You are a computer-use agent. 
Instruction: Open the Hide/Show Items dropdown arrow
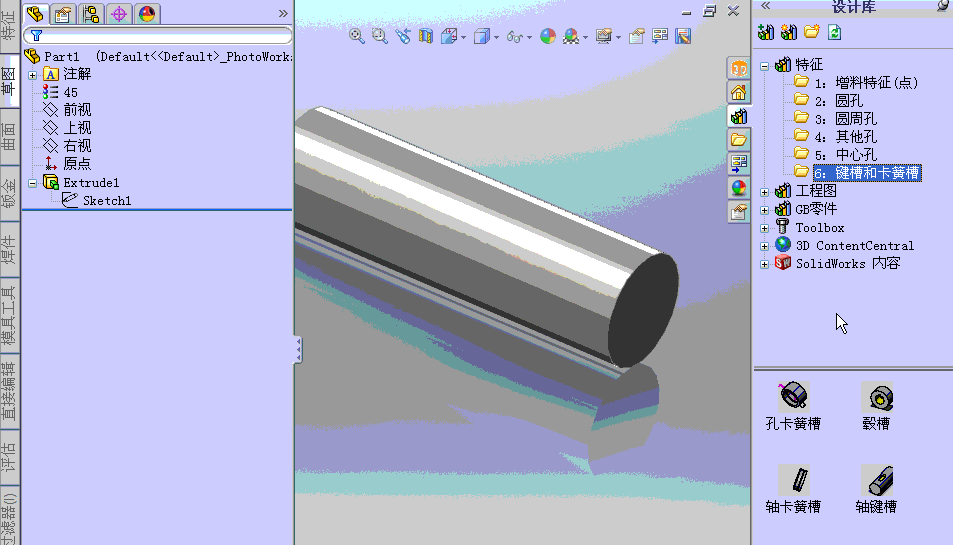[529, 37]
